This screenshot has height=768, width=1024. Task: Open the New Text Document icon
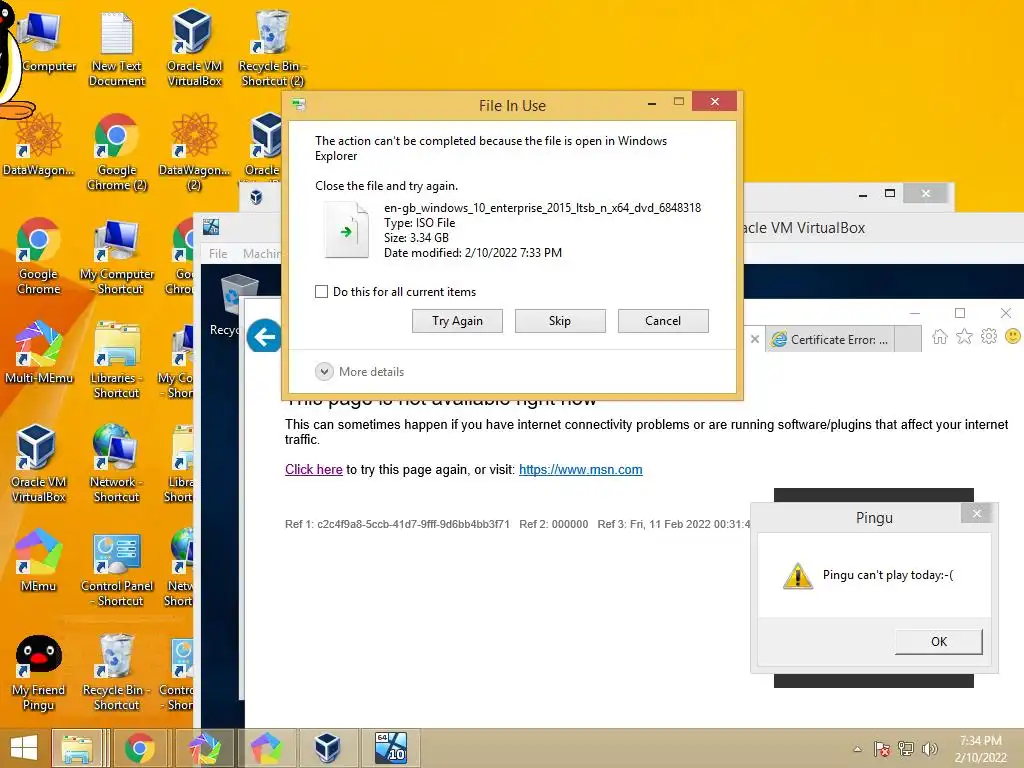[x=117, y=49]
